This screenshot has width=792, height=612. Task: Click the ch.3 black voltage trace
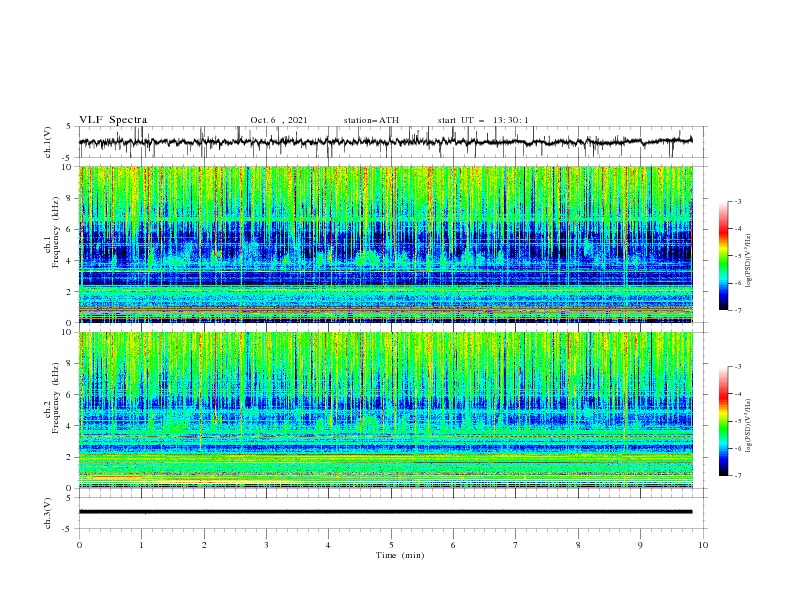[x=385, y=512]
